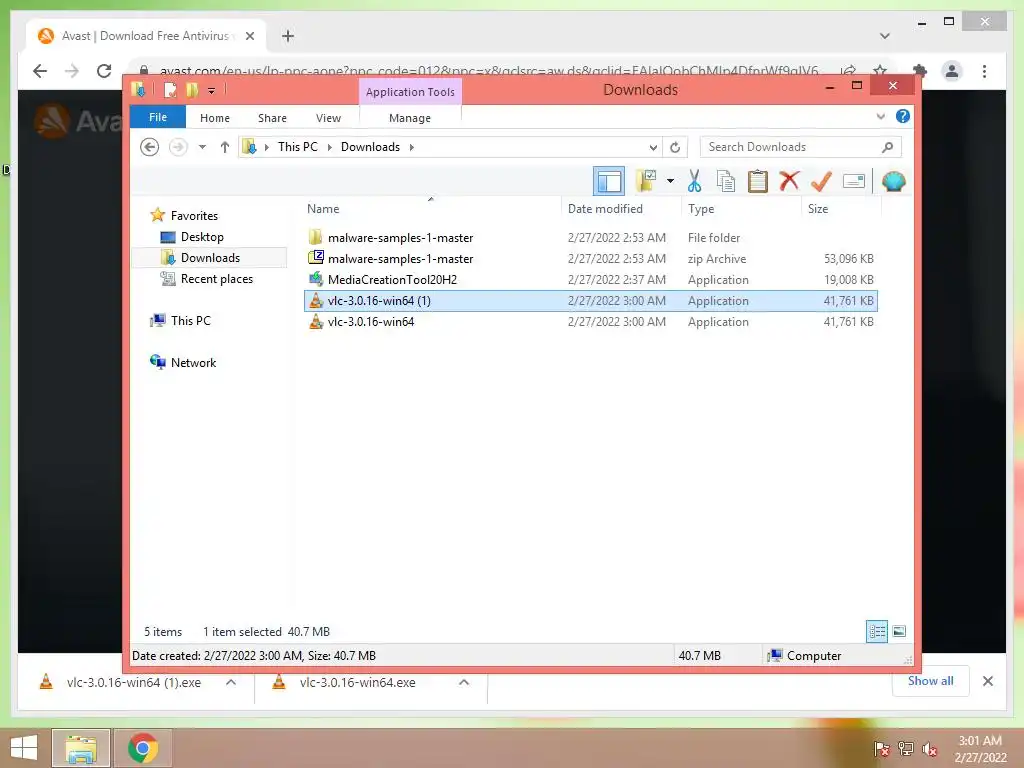This screenshot has width=1024, height=768.
Task: Click the Search Downloads input field
Action: tap(800, 147)
